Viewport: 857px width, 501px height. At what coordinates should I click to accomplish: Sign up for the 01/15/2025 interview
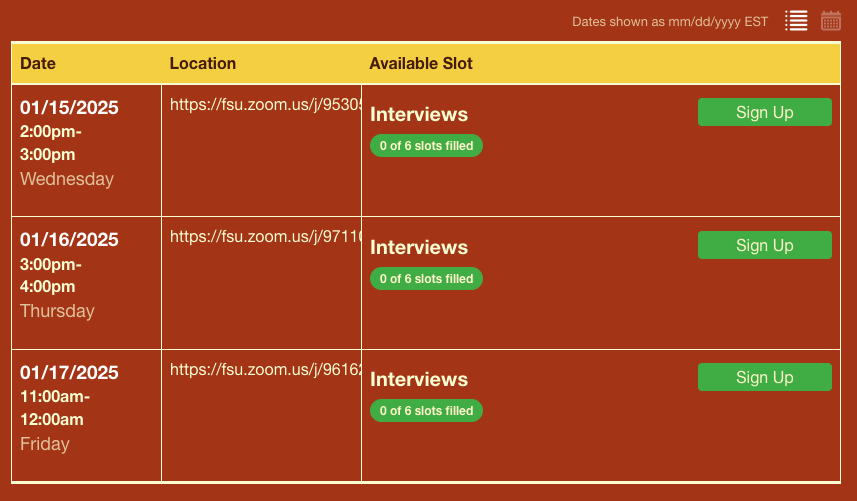coord(764,112)
